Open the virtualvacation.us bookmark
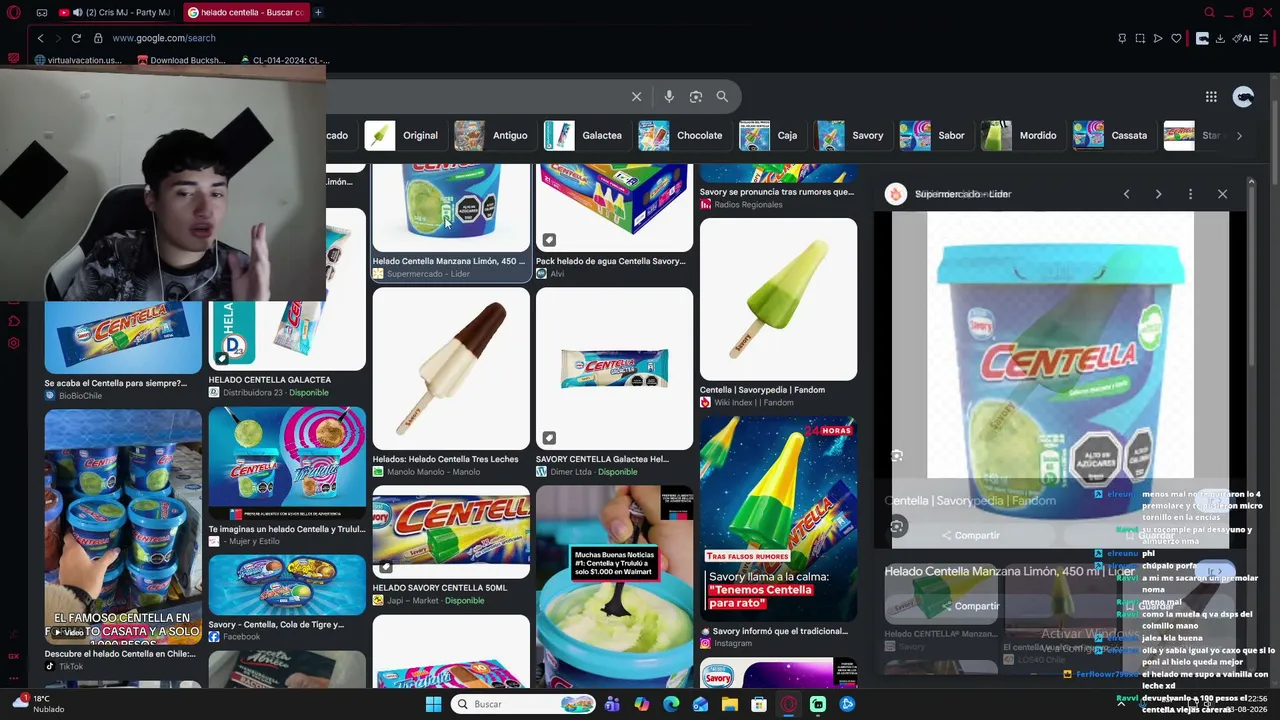The height and width of the screenshot is (720, 1280). [78, 60]
